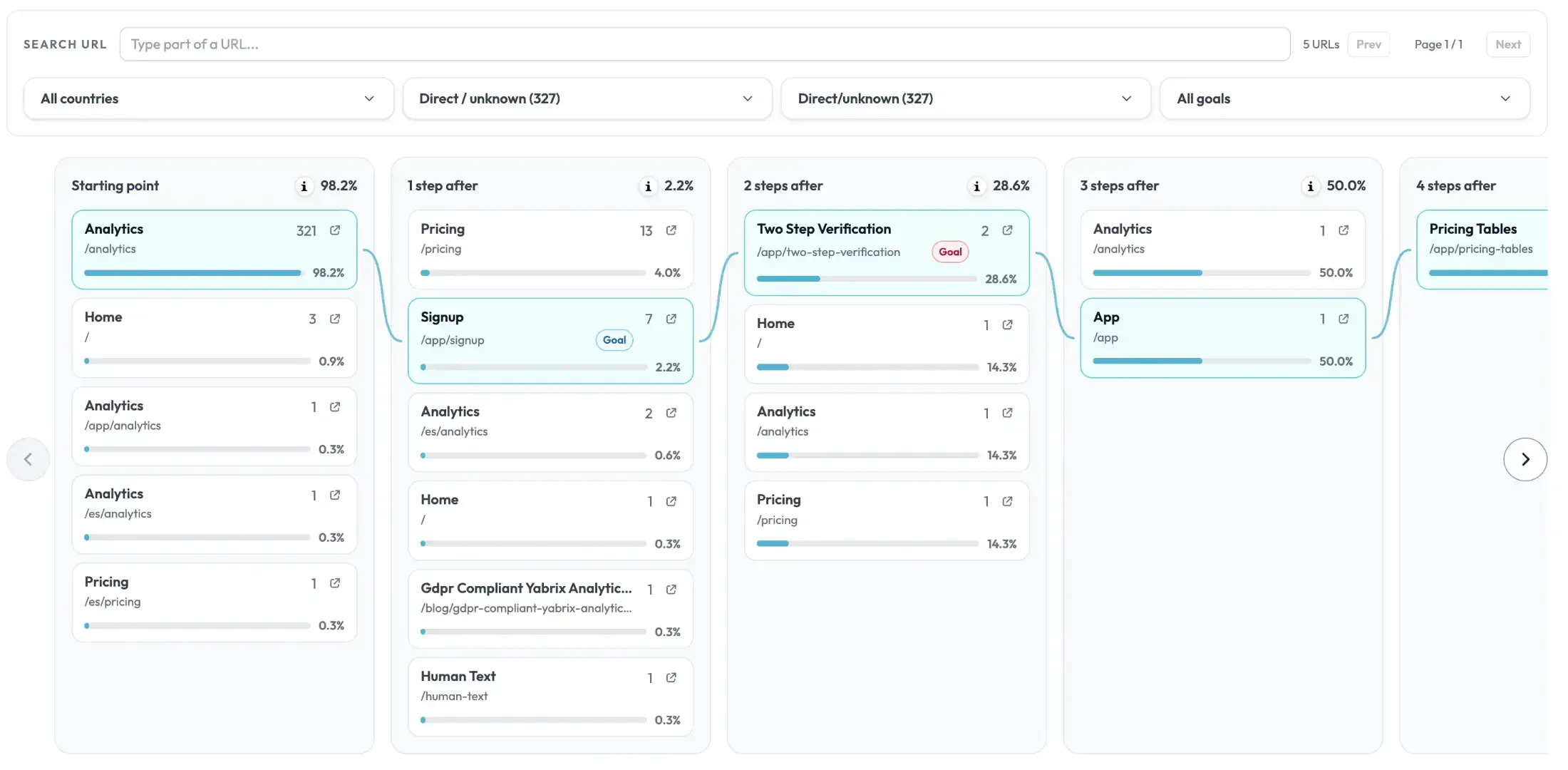Open external link on starting-point /es/analytics card
1568x770 pixels.
click(x=335, y=495)
